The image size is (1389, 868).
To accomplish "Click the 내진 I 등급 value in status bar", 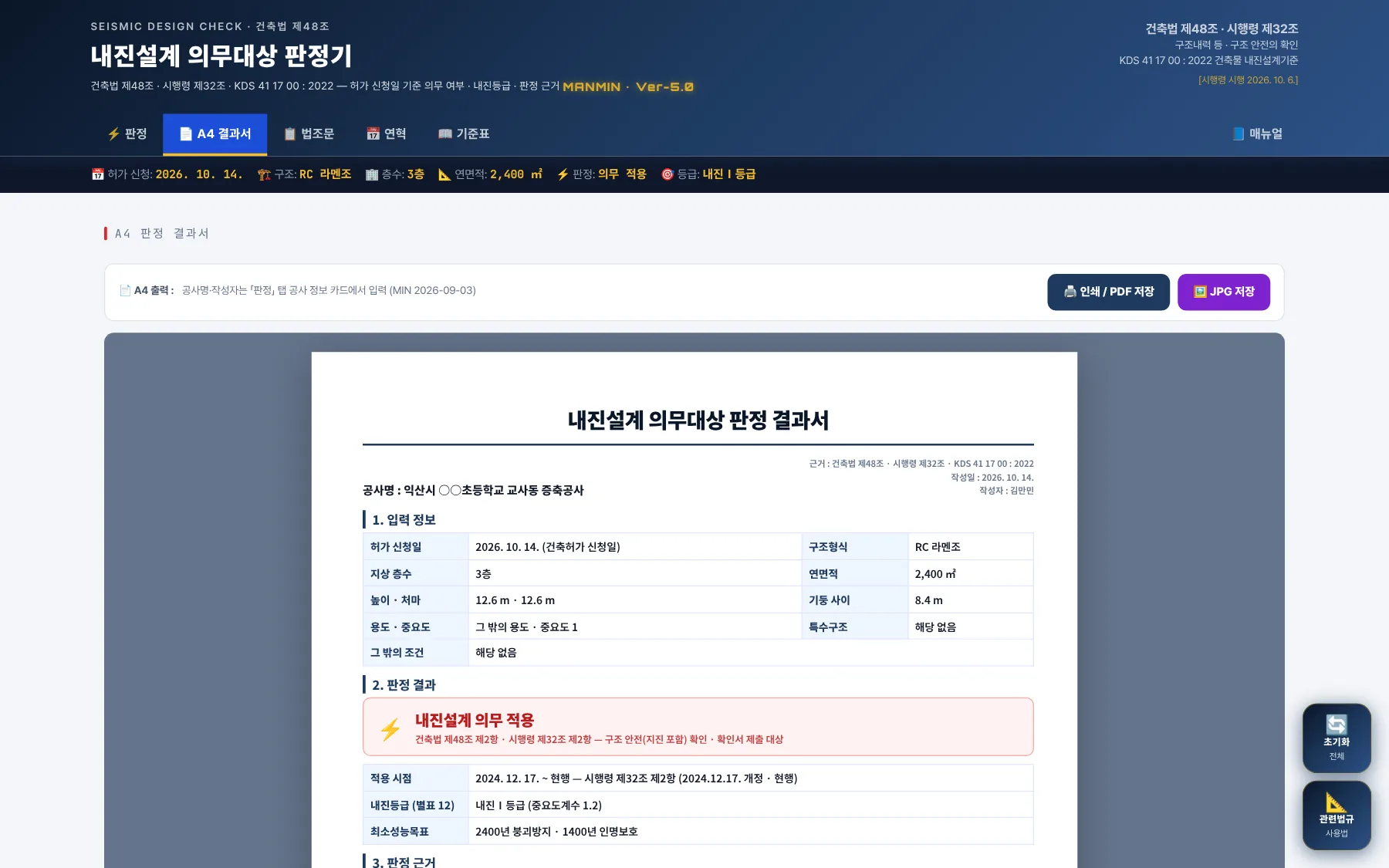I will pos(729,174).
